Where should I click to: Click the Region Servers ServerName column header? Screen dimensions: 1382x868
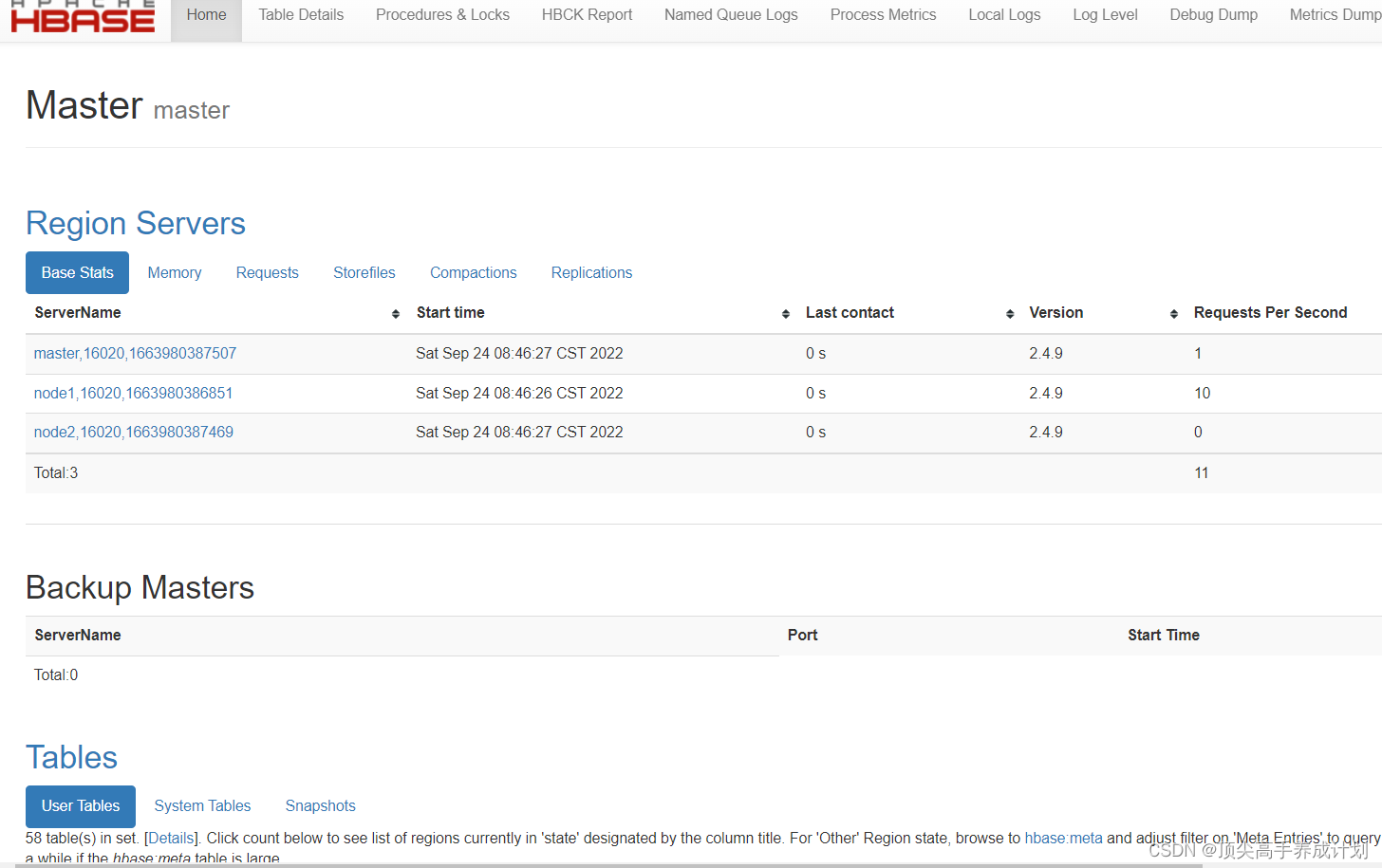(x=78, y=312)
